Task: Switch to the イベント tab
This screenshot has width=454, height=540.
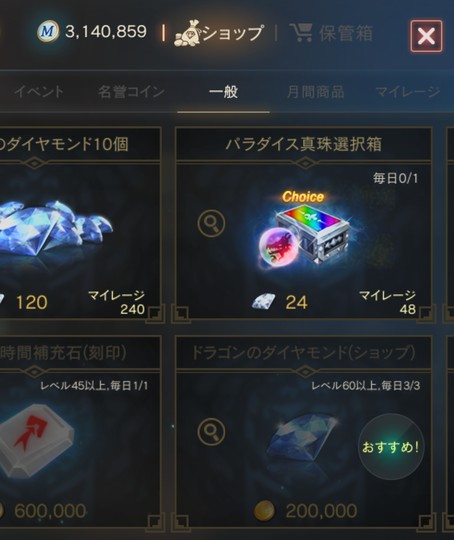Action: point(39,92)
